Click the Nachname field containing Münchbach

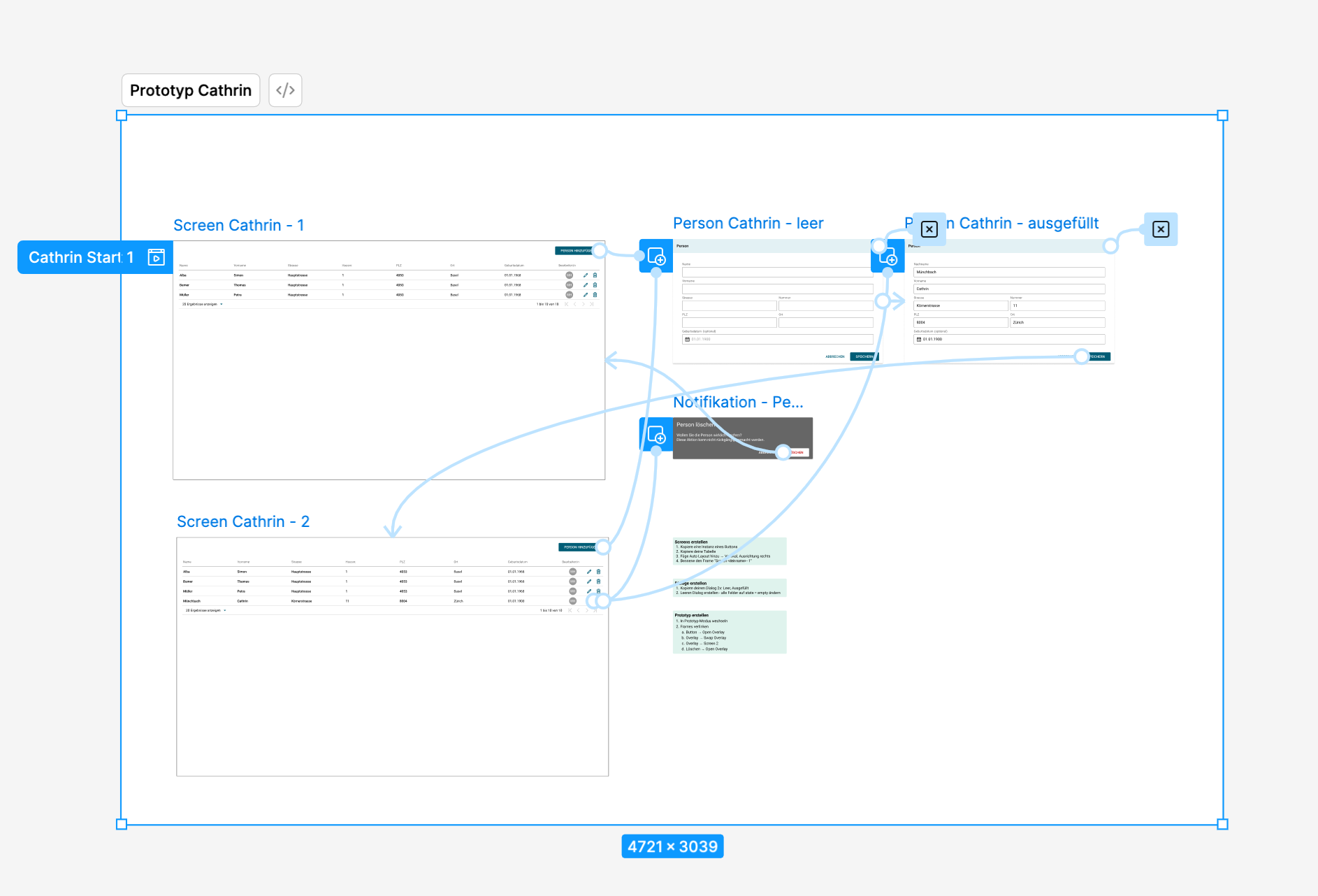(1008, 272)
